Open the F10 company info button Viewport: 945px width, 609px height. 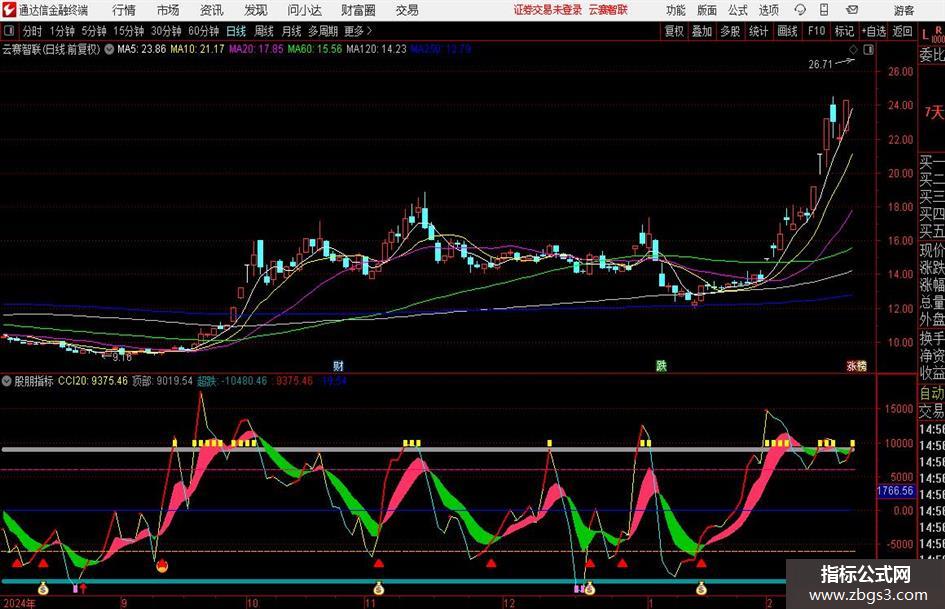[x=817, y=31]
